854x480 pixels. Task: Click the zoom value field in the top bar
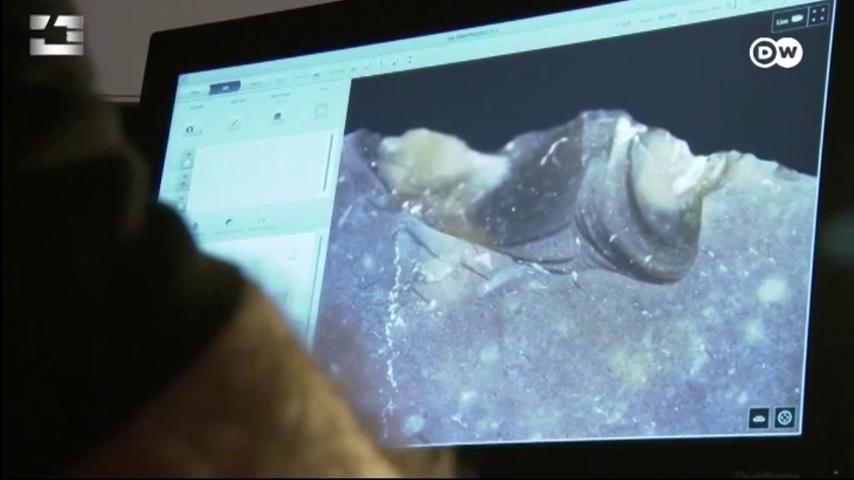667,17
